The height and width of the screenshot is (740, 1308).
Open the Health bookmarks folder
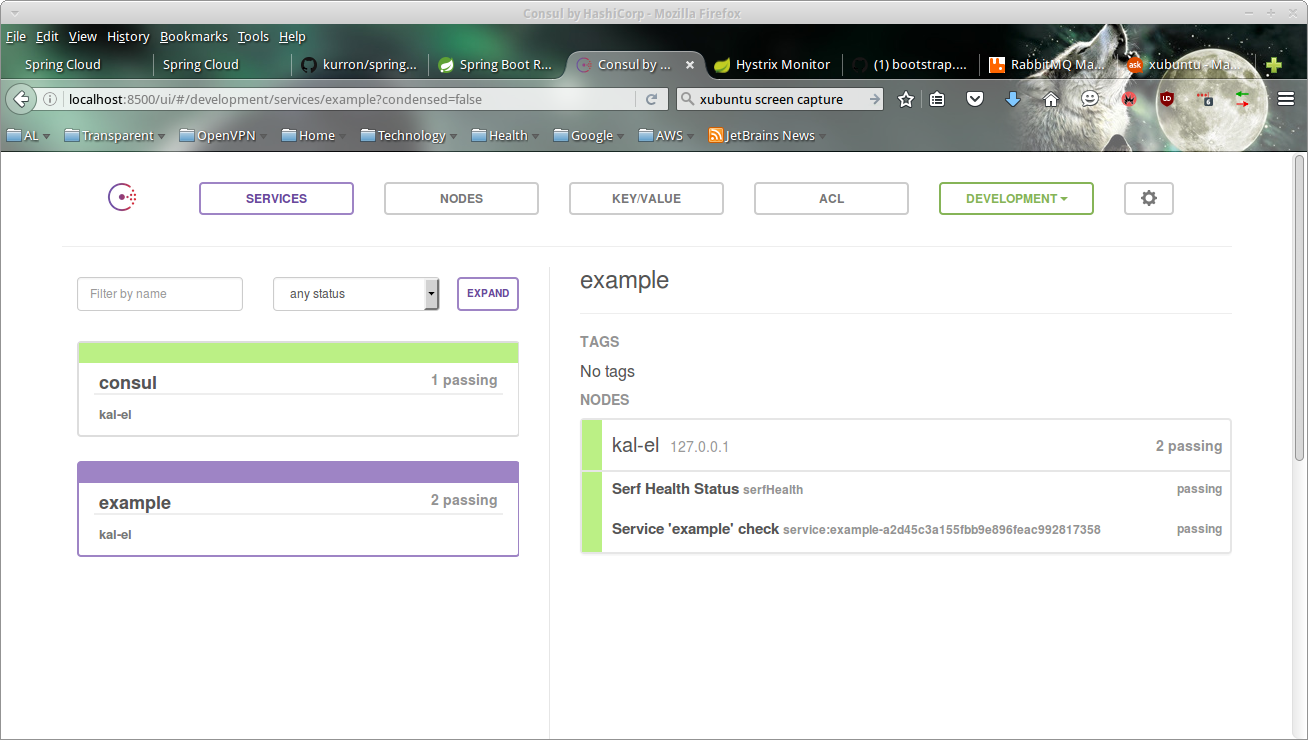pos(505,135)
